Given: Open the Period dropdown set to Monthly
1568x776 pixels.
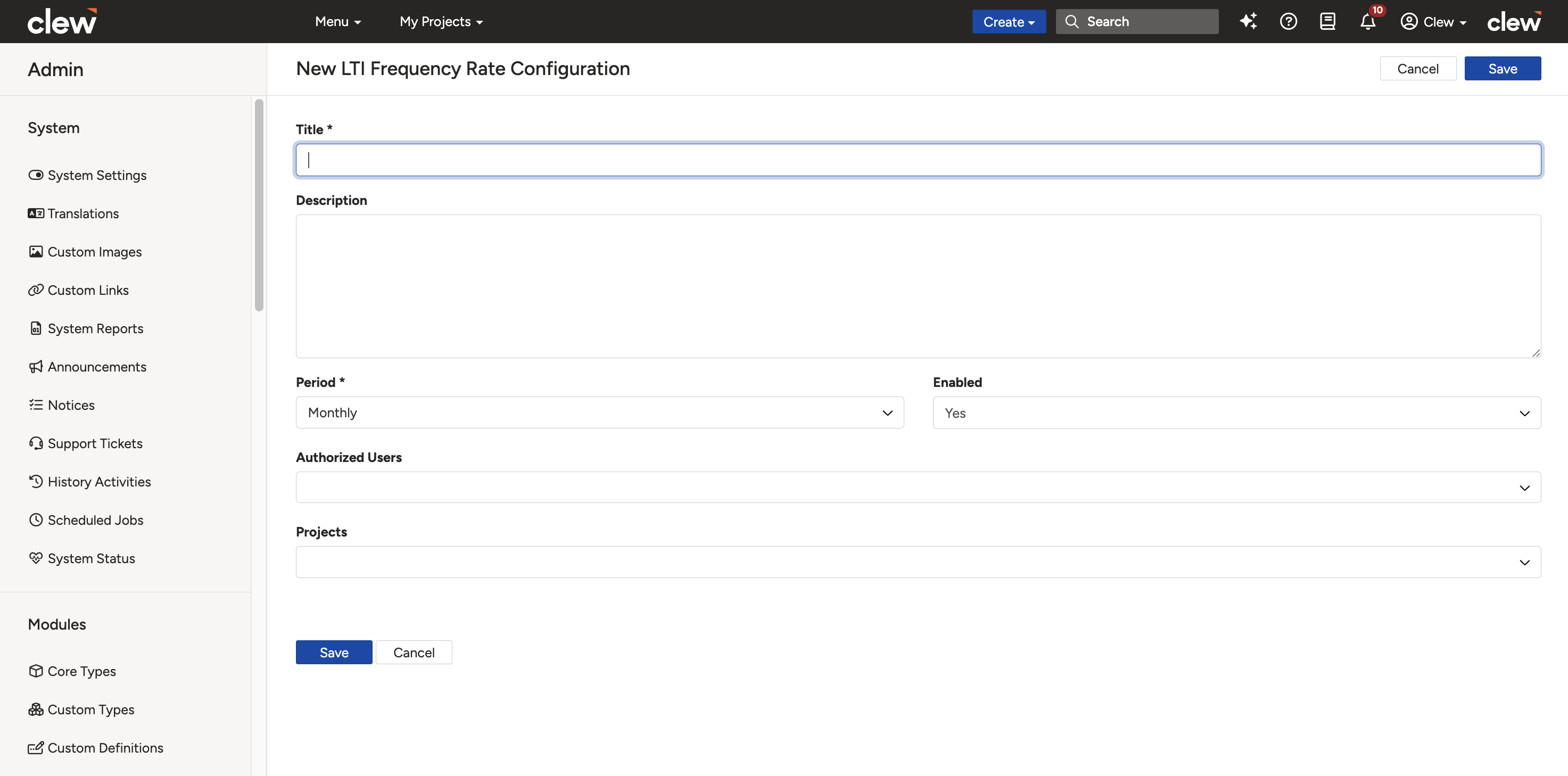Looking at the screenshot, I should 599,412.
